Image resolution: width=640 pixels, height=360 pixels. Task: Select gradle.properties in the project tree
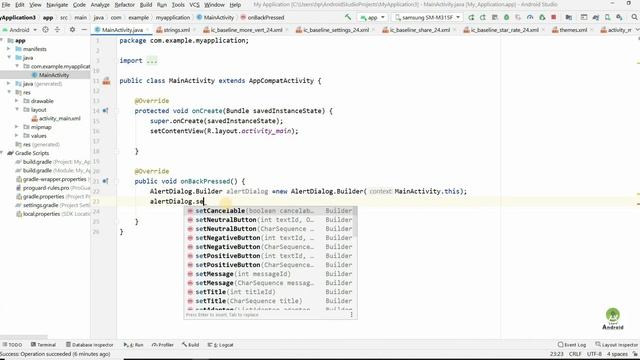pyautogui.click(x=39, y=196)
